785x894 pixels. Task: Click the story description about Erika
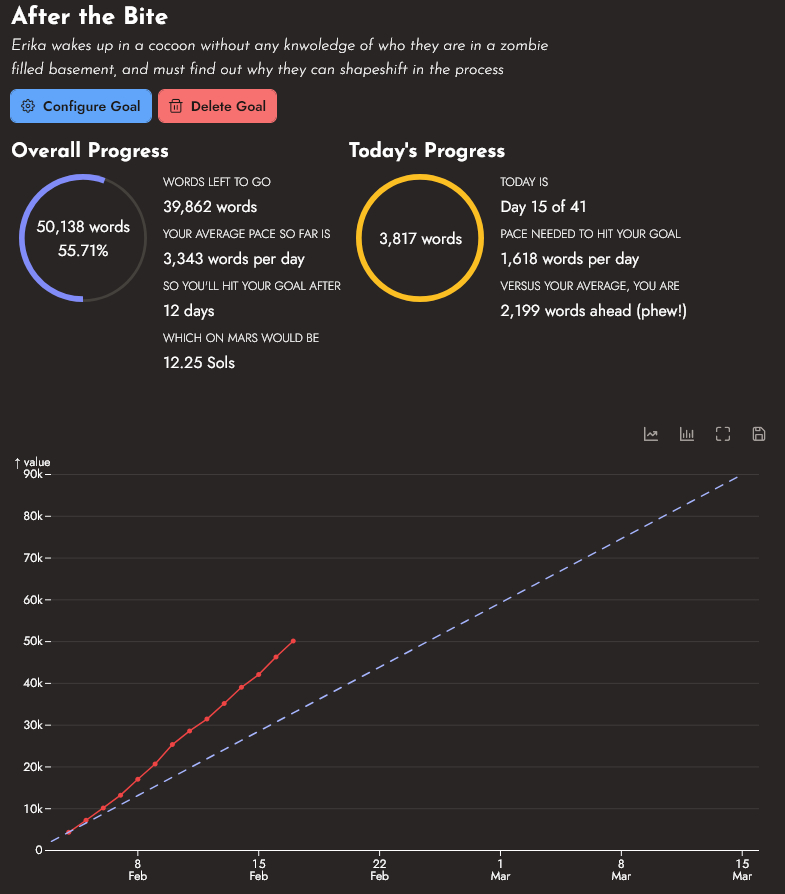tap(279, 57)
